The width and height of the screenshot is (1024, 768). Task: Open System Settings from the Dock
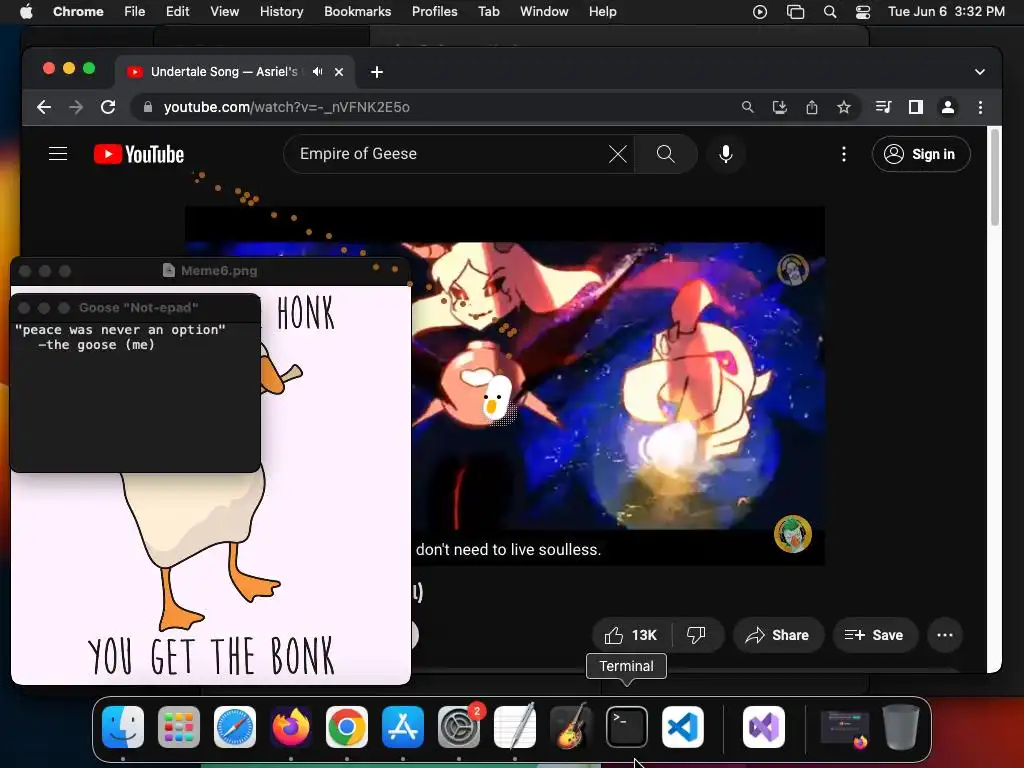pyautogui.click(x=459, y=727)
